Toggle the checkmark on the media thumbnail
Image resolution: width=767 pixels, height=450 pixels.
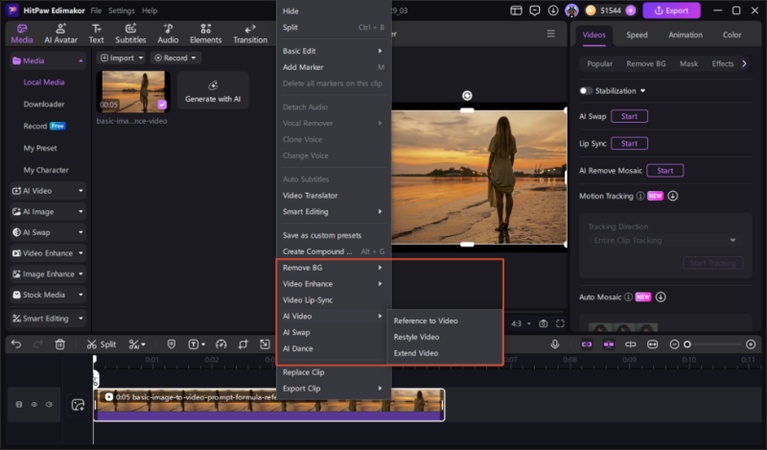[x=162, y=104]
